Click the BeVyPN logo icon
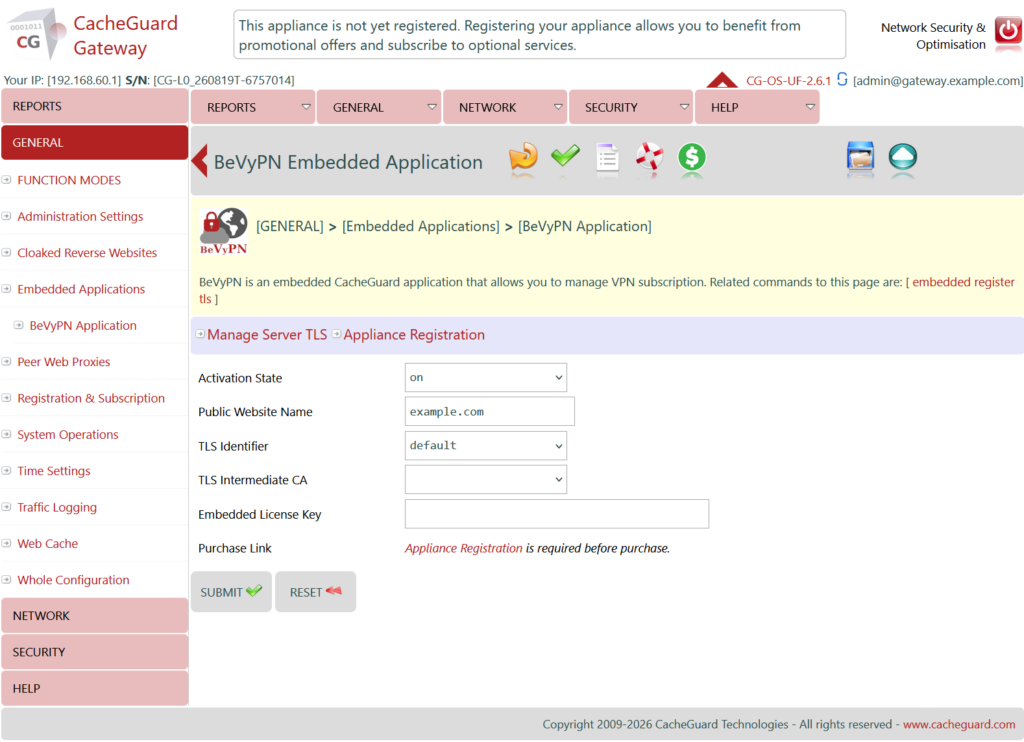Image resolution: width=1024 pixels, height=742 pixels. tap(223, 231)
